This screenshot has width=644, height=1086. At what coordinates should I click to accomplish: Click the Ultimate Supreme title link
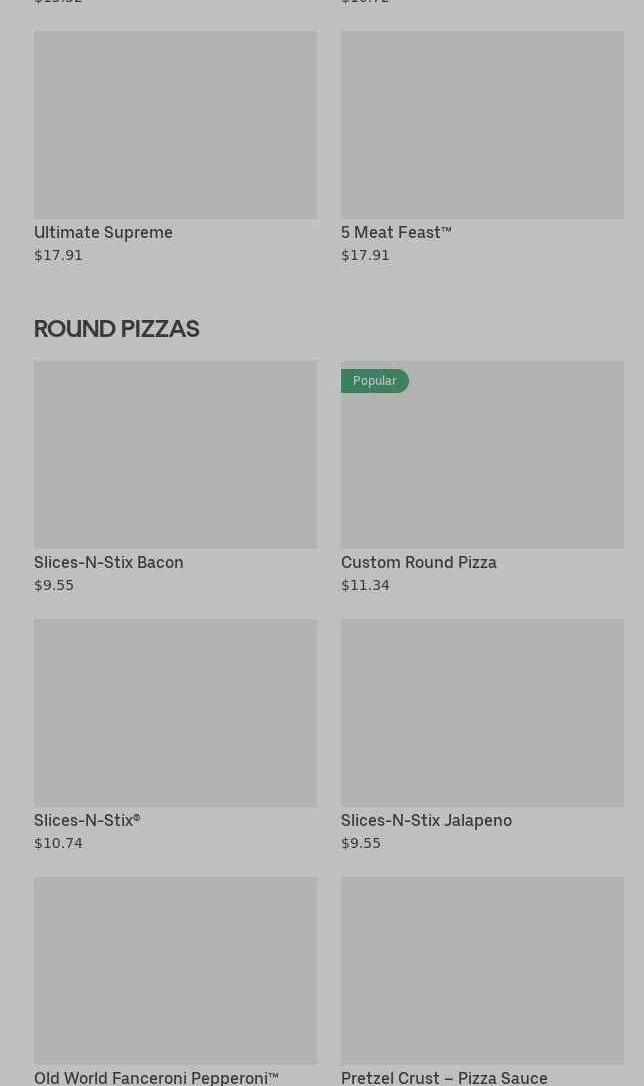click(x=103, y=232)
